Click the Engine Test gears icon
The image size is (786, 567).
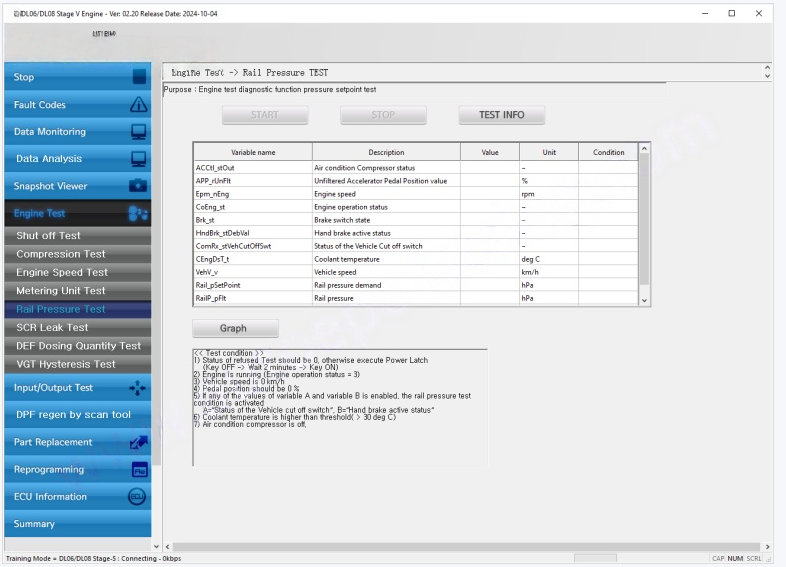coord(139,213)
